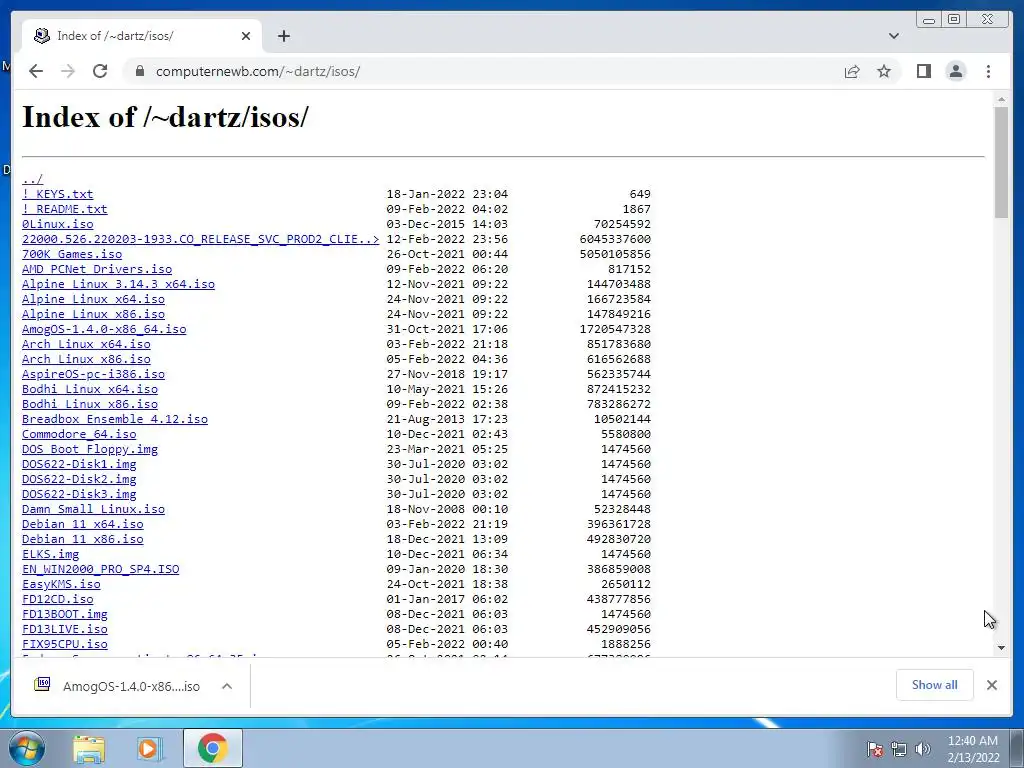Download Bodhi_Linux_x64.iso
The height and width of the screenshot is (768, 1024).
coord(89,389)
